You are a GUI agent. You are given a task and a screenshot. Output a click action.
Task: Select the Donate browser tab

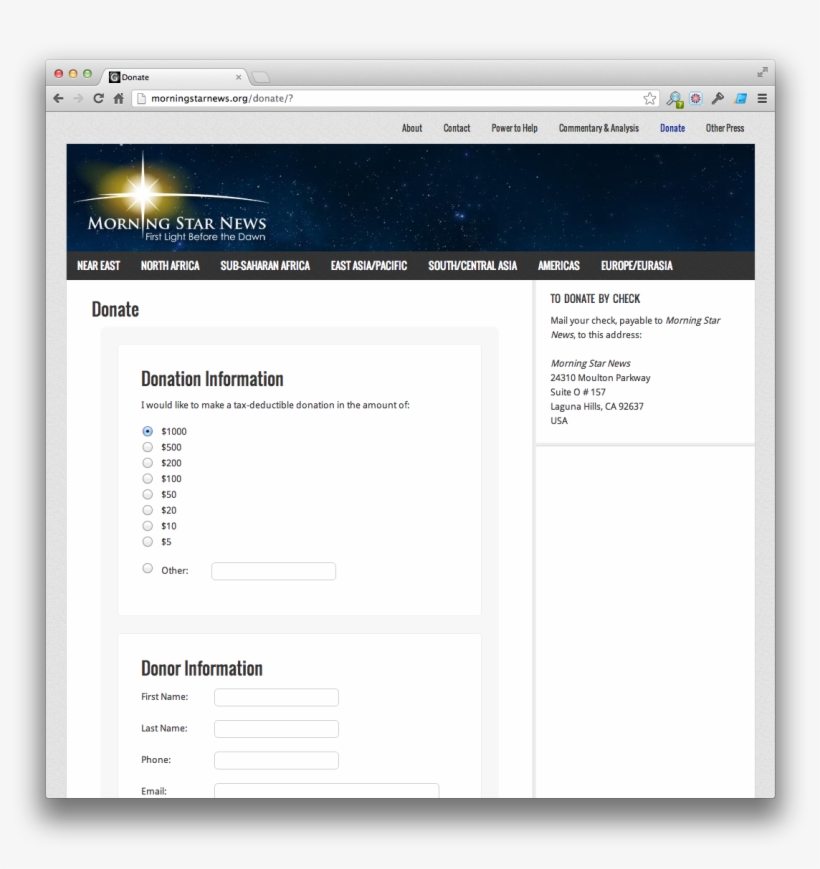coord(175,77)
